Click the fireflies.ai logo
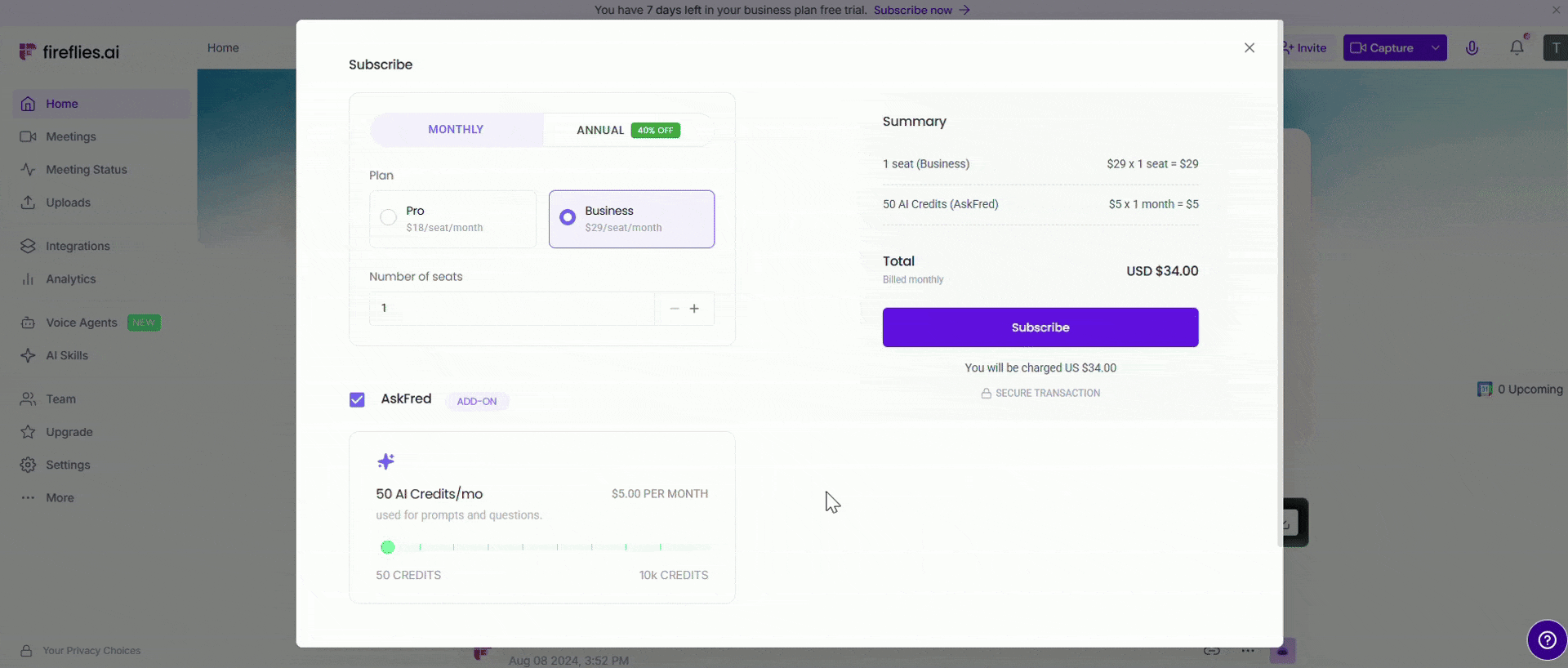Image resolution: width=1568 pixels, height=668 pixels. click(69, 51)
